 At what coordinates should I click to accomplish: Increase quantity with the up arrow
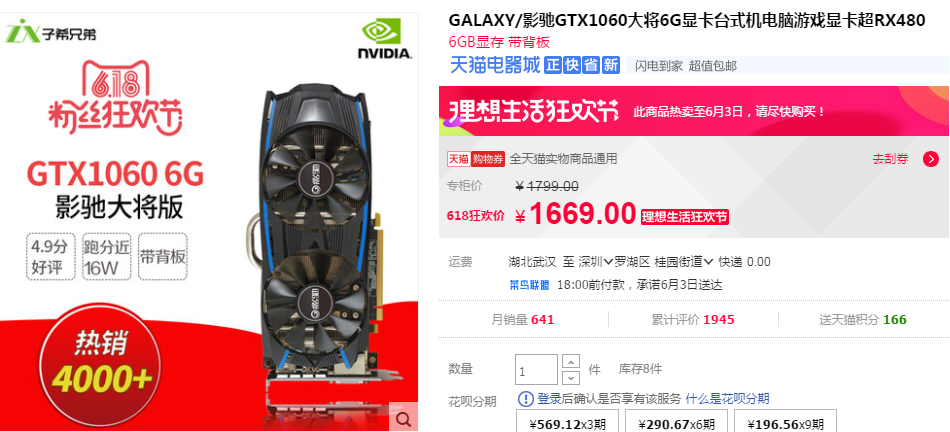[x=571, y=362]
